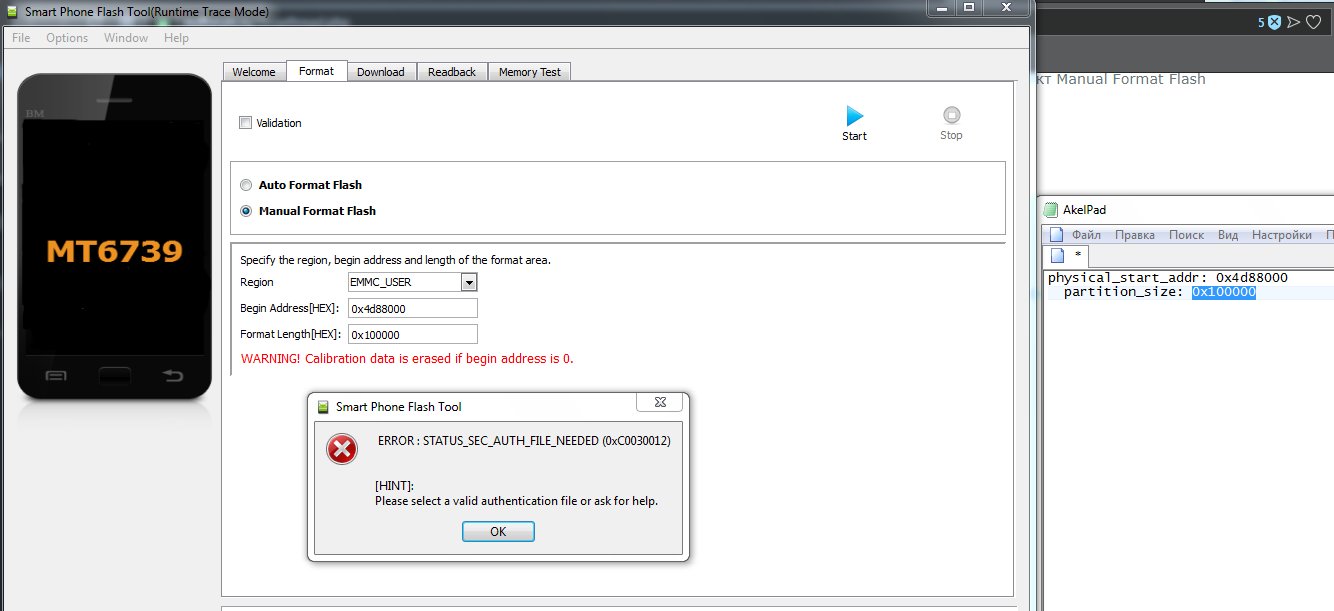Screen dimensions: 1334x611
Task: Click the Smart Phone Flash Tool titlebar icon
Action: coord(12,11)
